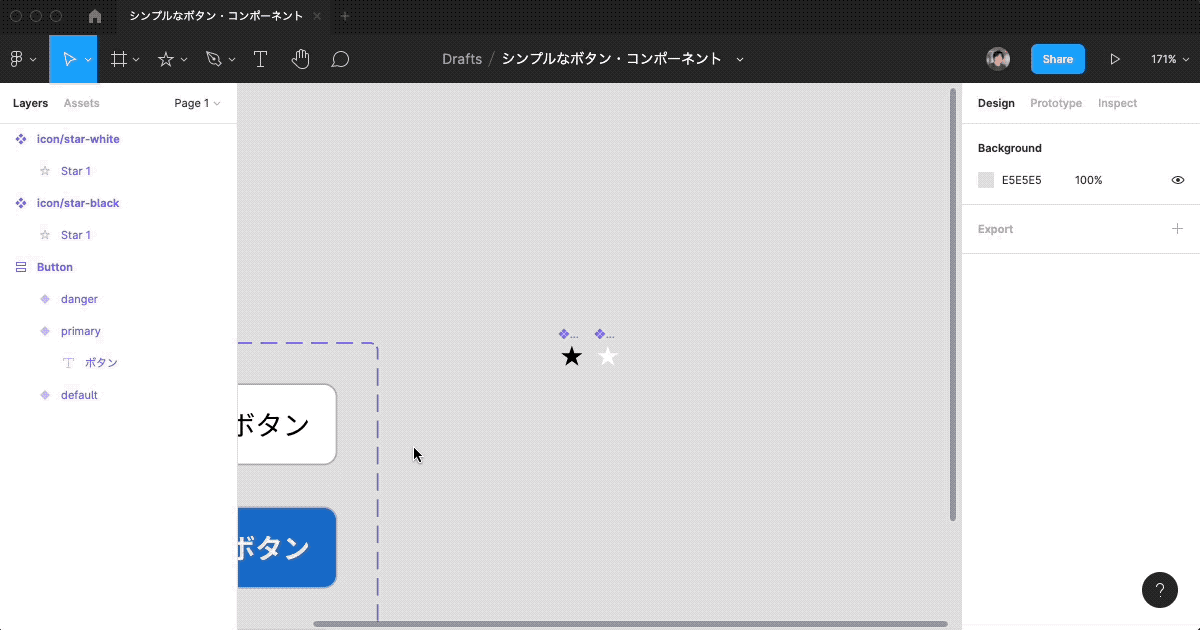Viewport: 1200px width, 630px height.
Task: Click the Share button
Action: click(x=1058, y=59)
